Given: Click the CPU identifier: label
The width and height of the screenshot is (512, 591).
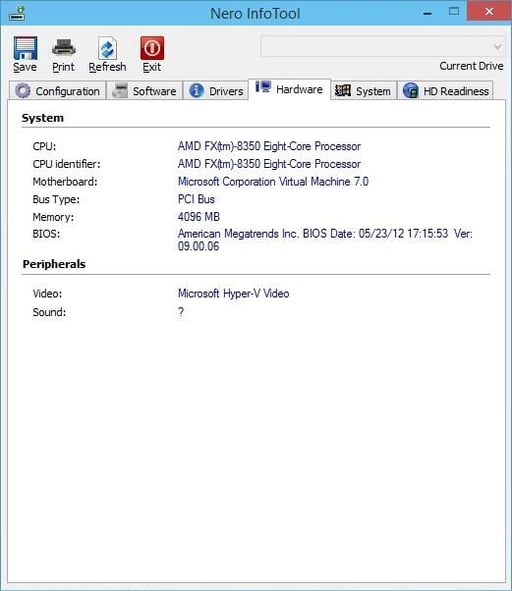Looking at the screenshot, I should pyautogui.click(x=66, y=164).
